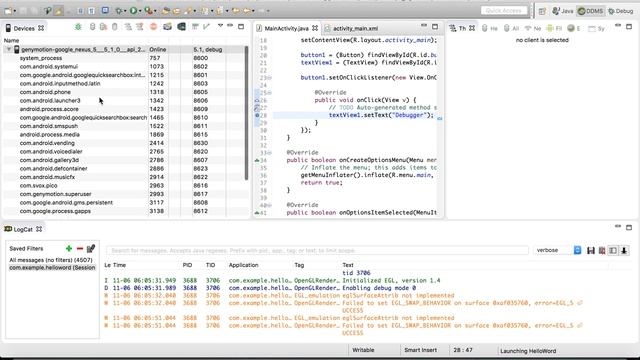The image size is (640, 360).
Task: Collapse the code fold marker on line 40
Action: coord(269,205)
